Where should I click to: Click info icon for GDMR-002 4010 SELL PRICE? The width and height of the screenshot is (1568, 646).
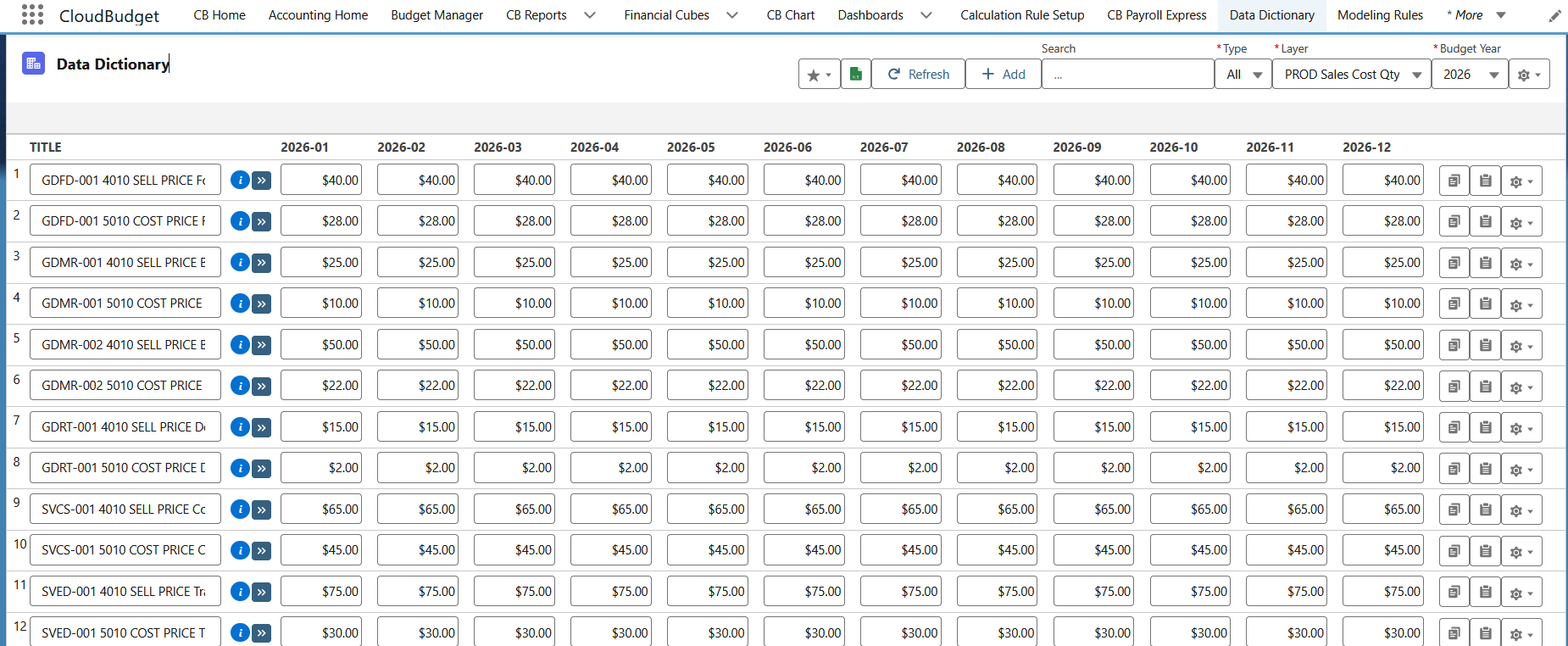(240, 345)
